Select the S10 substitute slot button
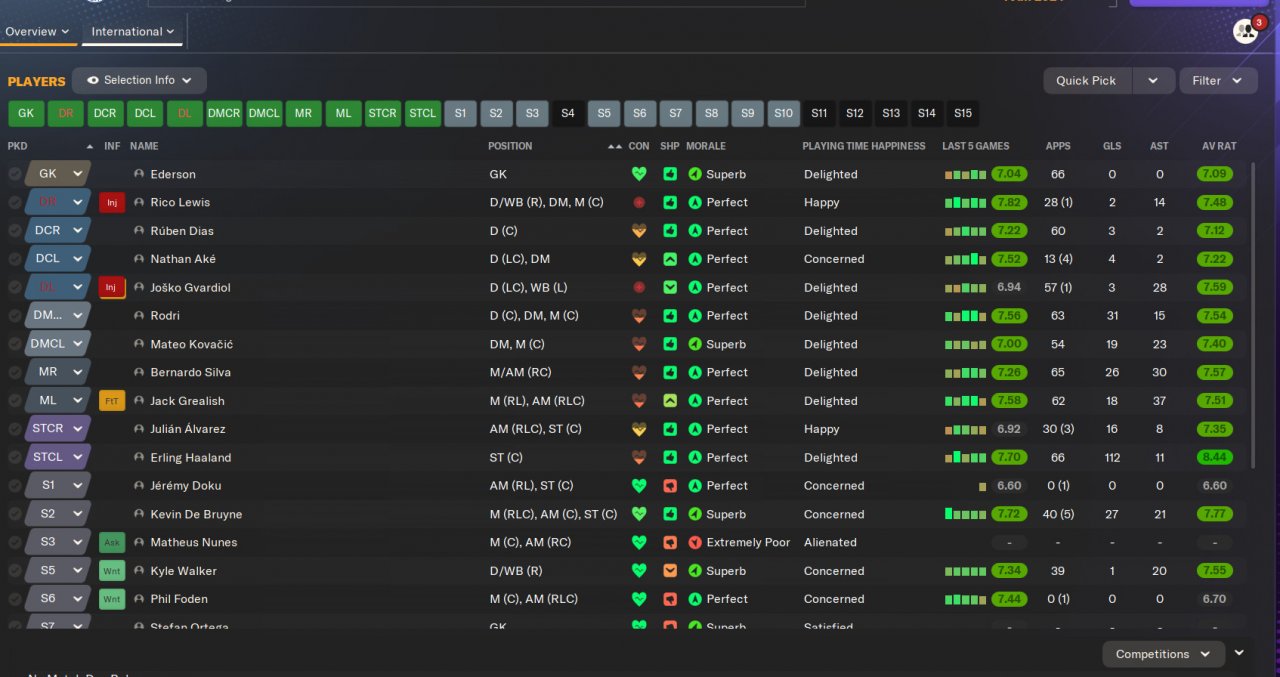1280x677 pixels. pos(783,113)
